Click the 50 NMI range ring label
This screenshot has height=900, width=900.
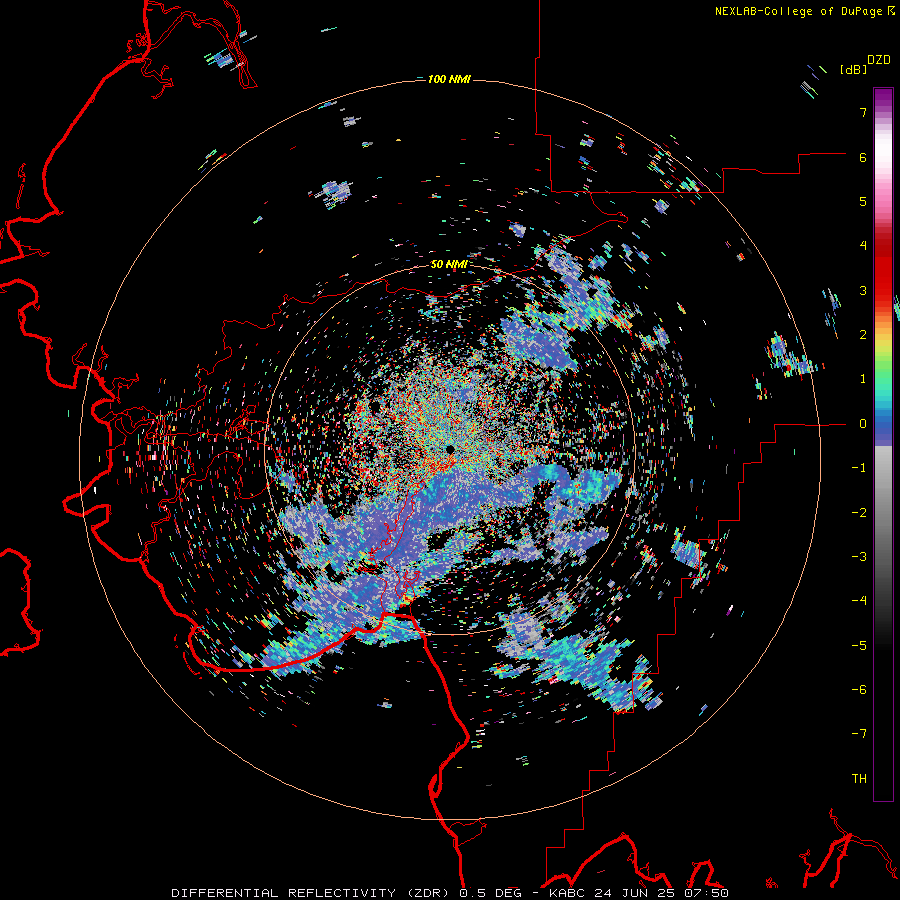pos(449,265)
